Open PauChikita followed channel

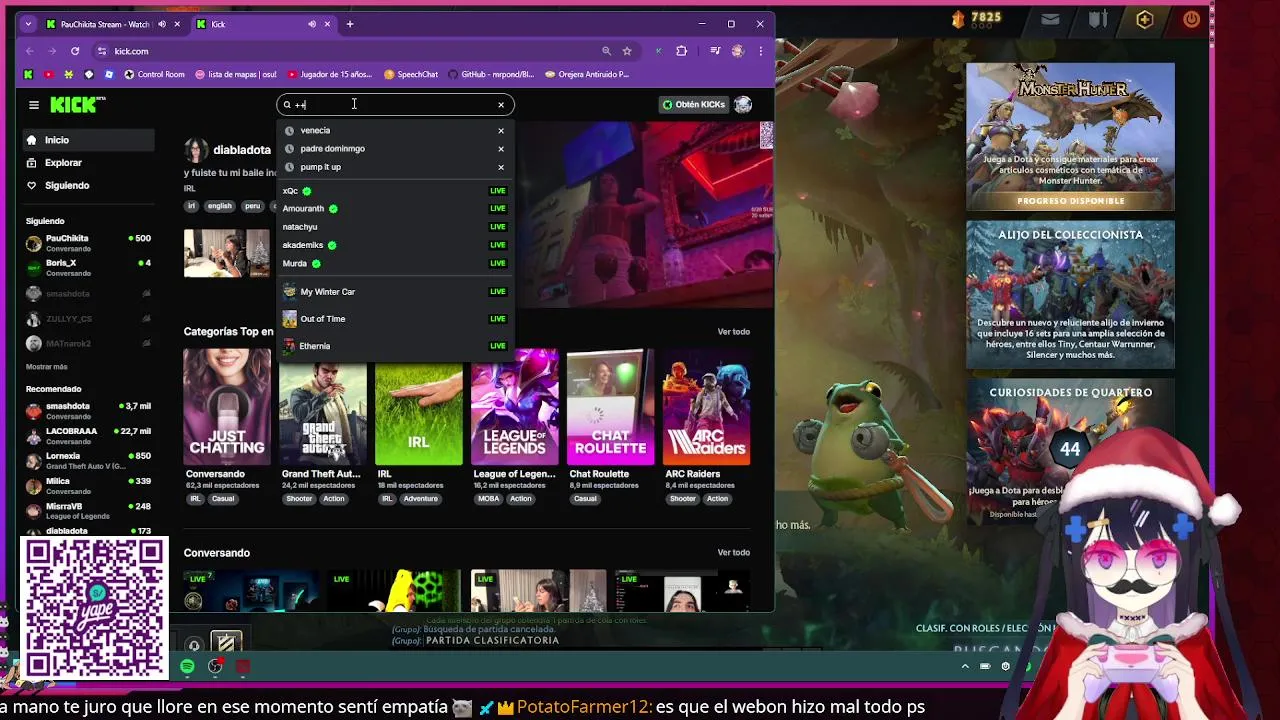88,243
